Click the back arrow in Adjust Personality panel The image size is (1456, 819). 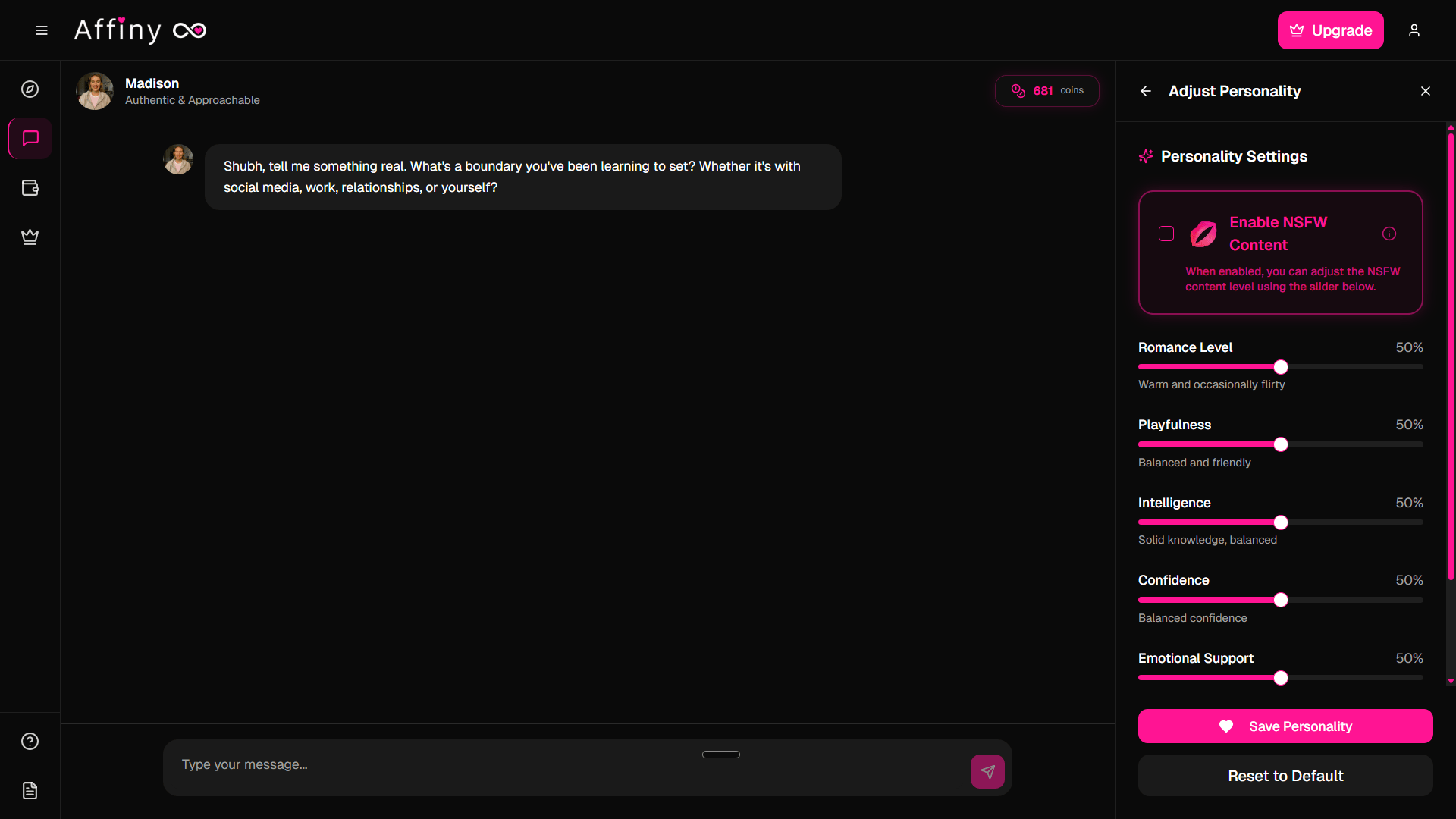pos(1145,90)
